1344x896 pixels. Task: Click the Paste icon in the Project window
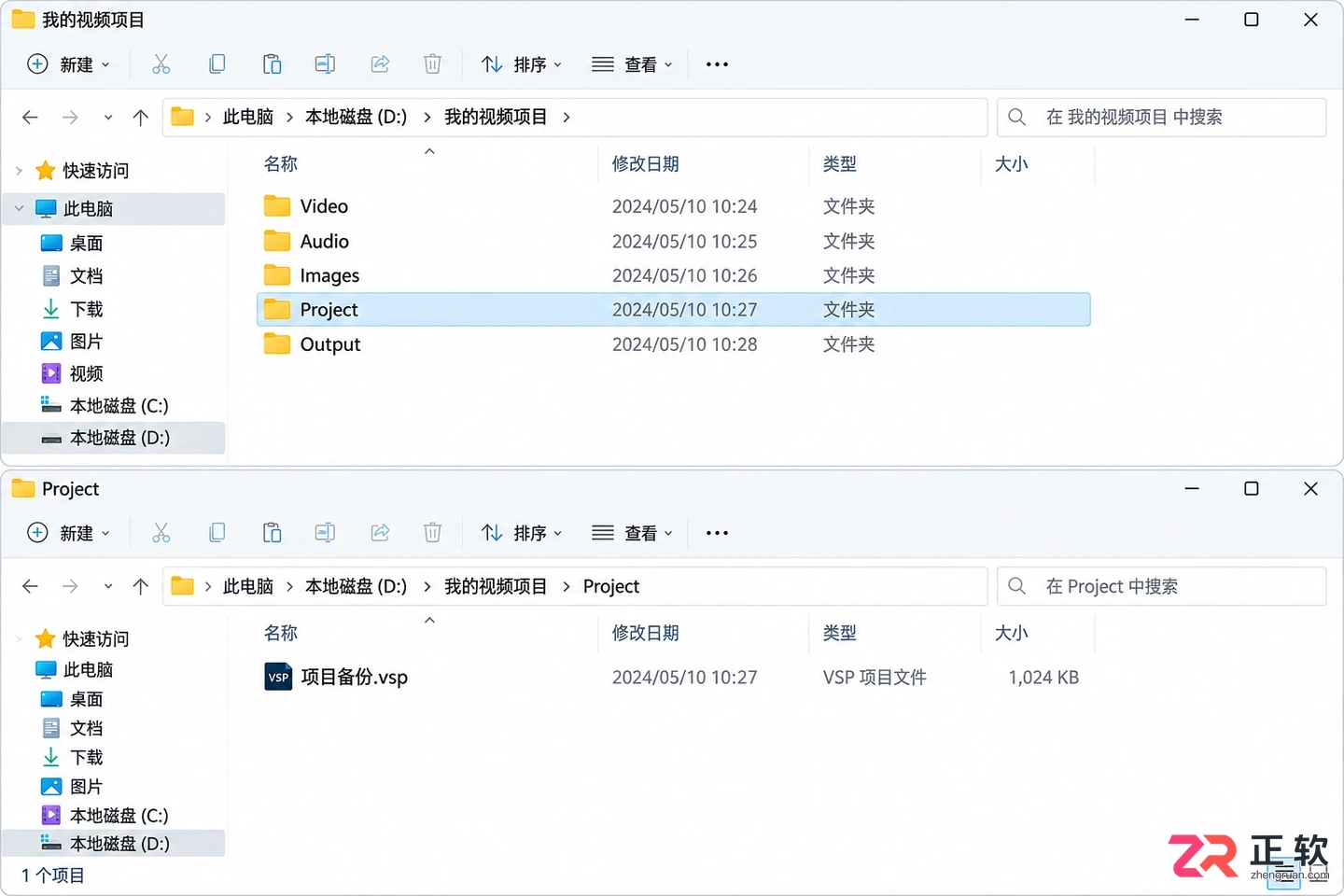click(x=272, y=533)
